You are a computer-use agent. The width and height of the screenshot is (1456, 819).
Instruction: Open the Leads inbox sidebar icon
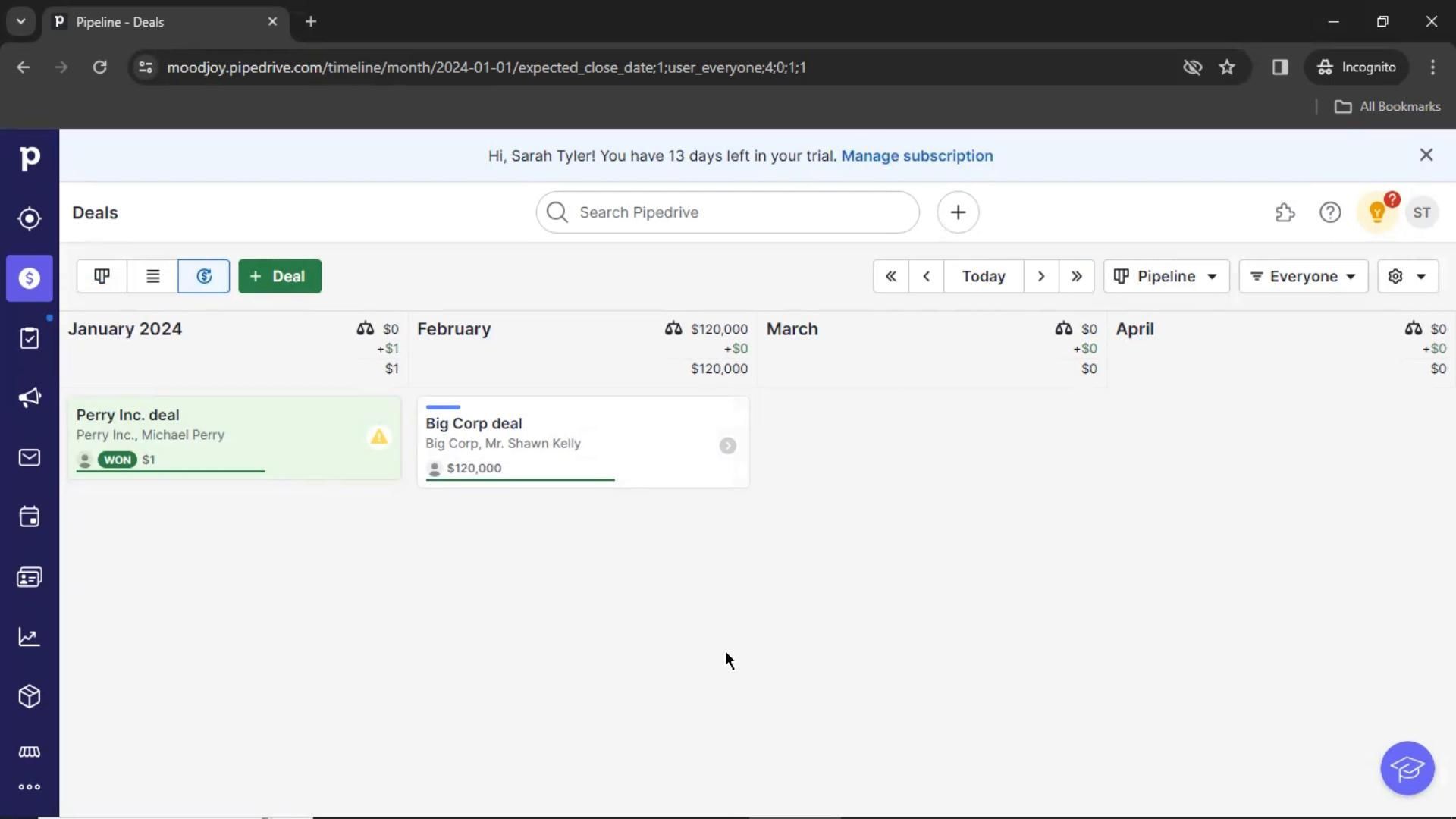point(29,218)
